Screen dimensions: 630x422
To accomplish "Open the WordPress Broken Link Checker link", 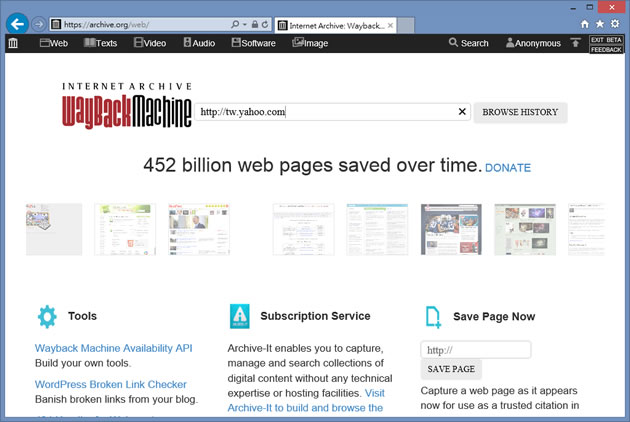I will click(111, 384).
